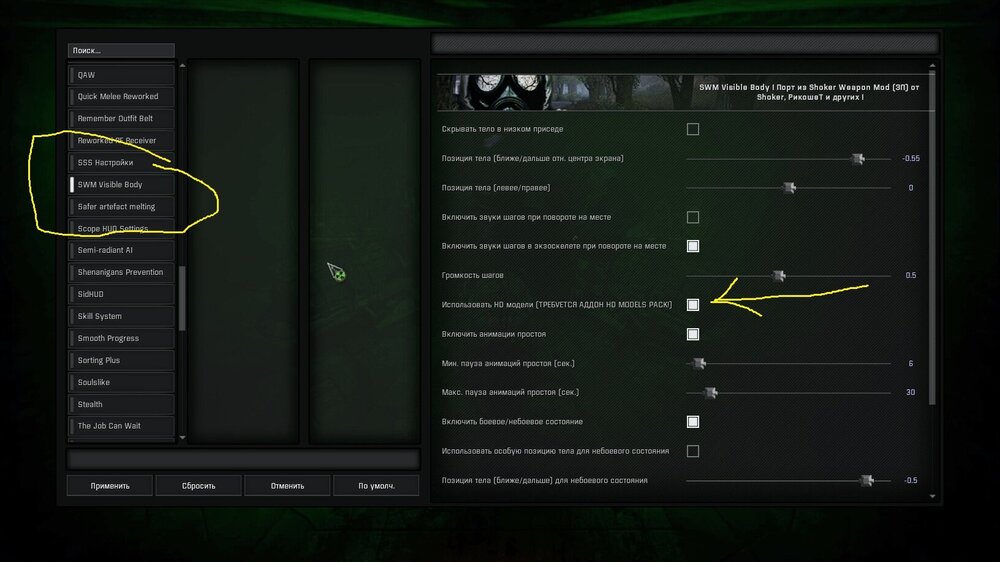Click the settings panel's scroll-down arrow
1000x562 pixels.
pyautogui.click(x=932, y=496)
